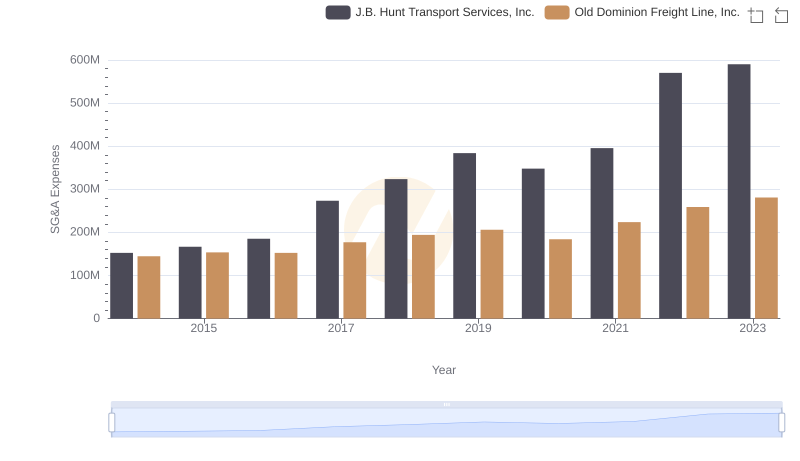The image size is (800, 461).
Task: Click J.B. Hunt bar for 2016
Action: tap(259, 278)
